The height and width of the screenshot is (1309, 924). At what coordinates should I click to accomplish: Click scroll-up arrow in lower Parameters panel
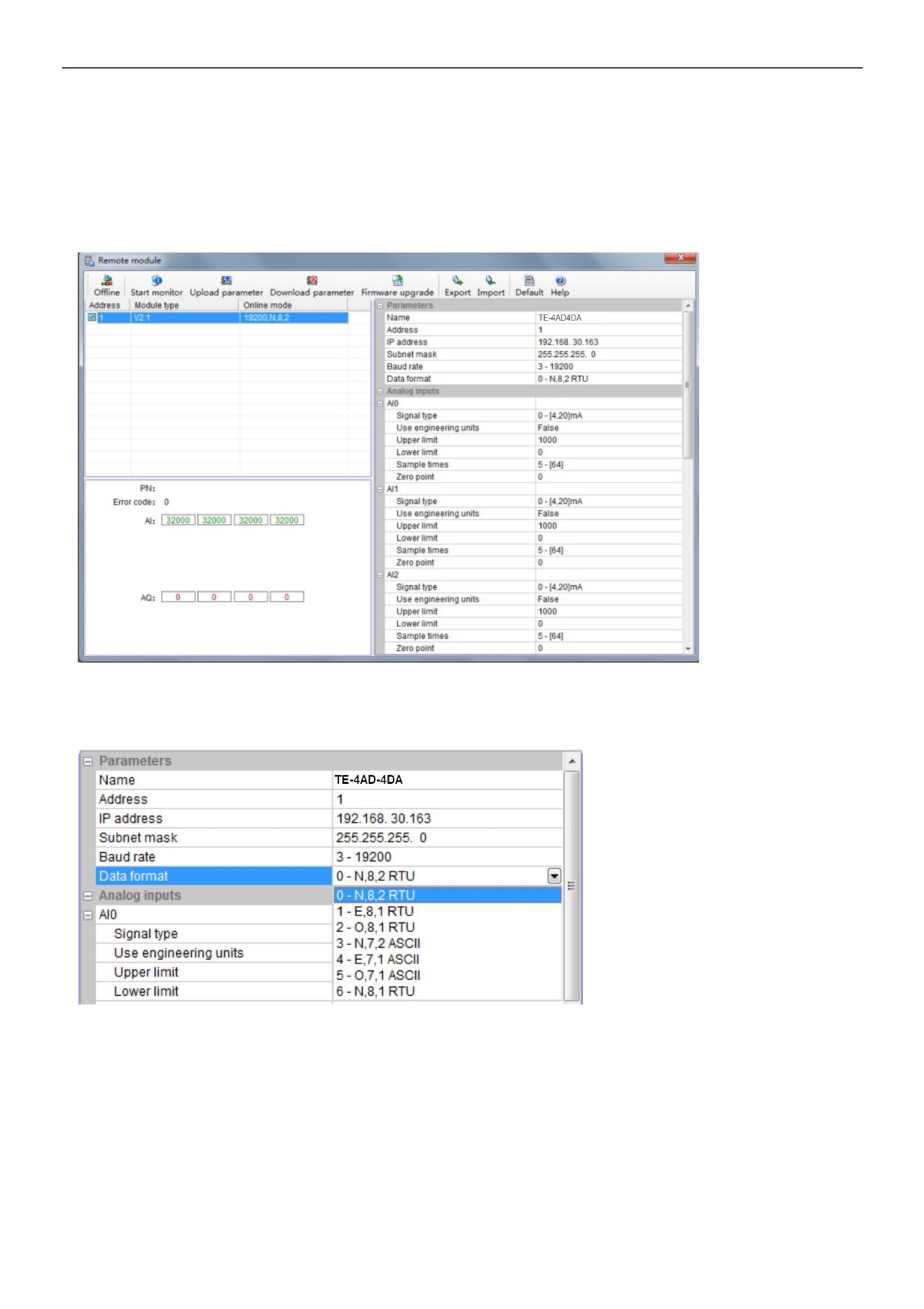pos(572,761)
